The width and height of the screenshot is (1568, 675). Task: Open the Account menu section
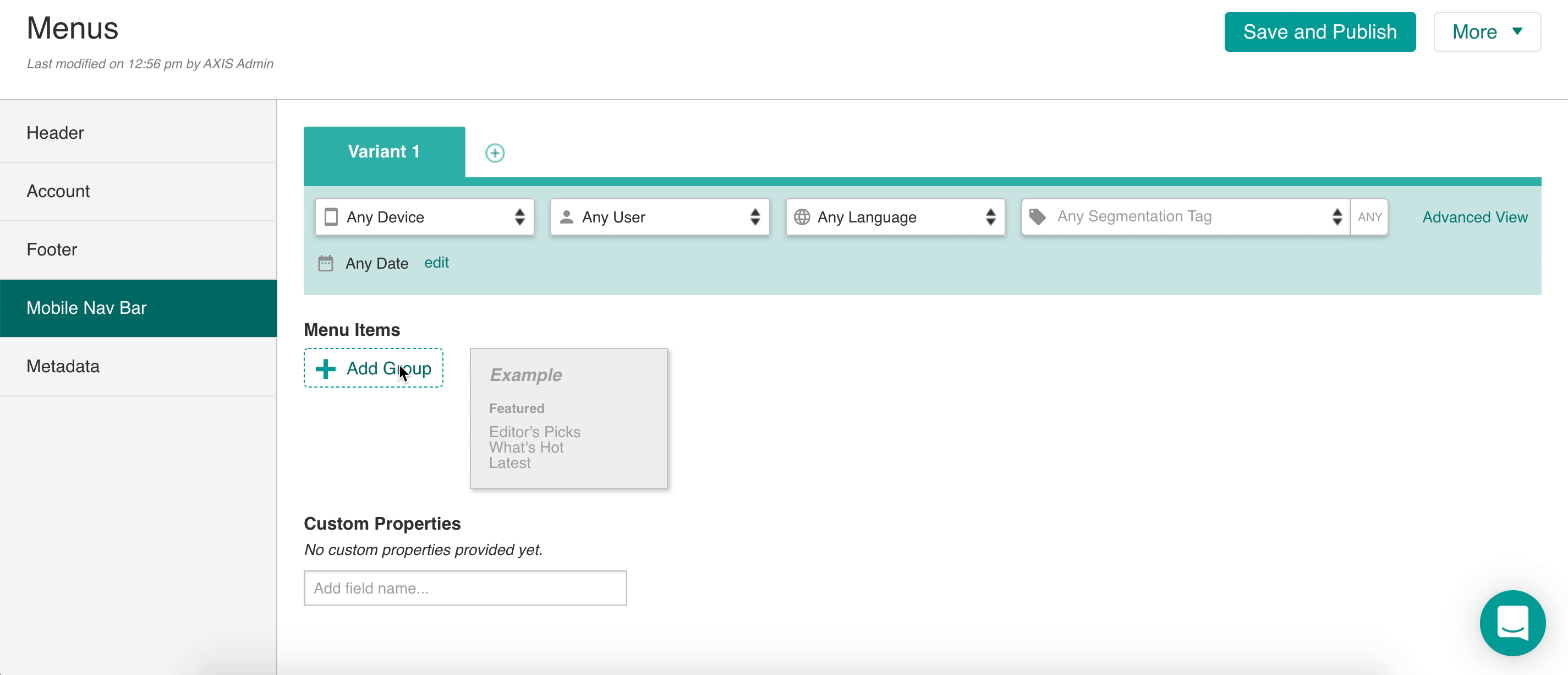tap(138, 191)
